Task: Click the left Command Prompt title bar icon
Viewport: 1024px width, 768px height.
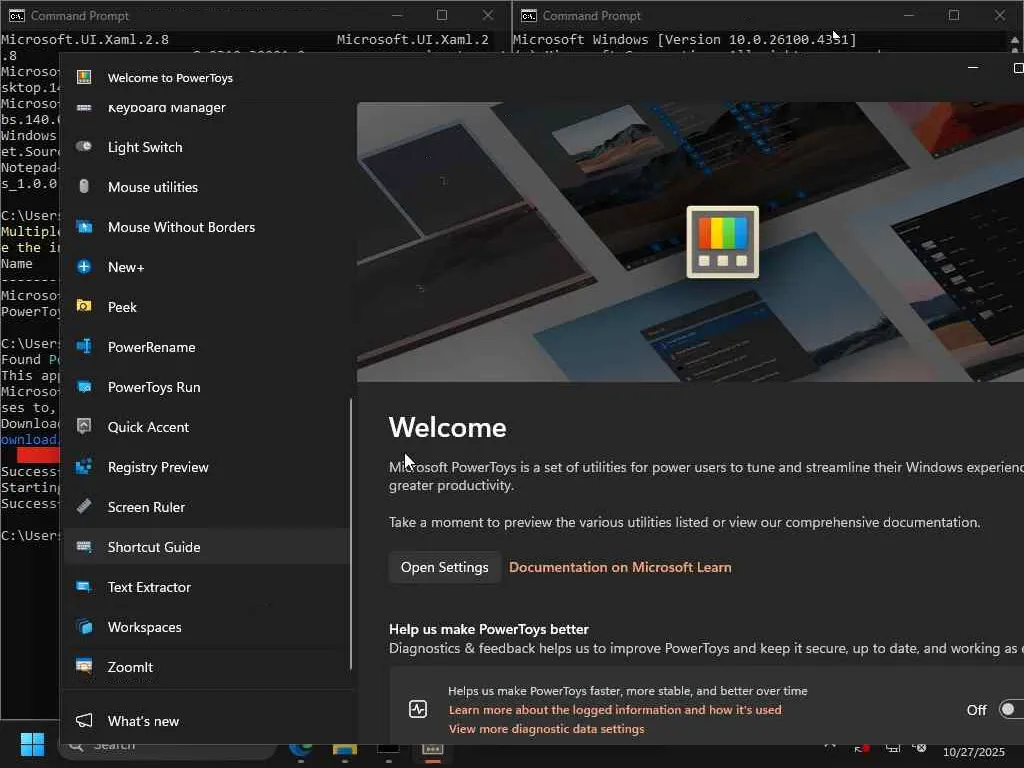Action: pos(16,16)
